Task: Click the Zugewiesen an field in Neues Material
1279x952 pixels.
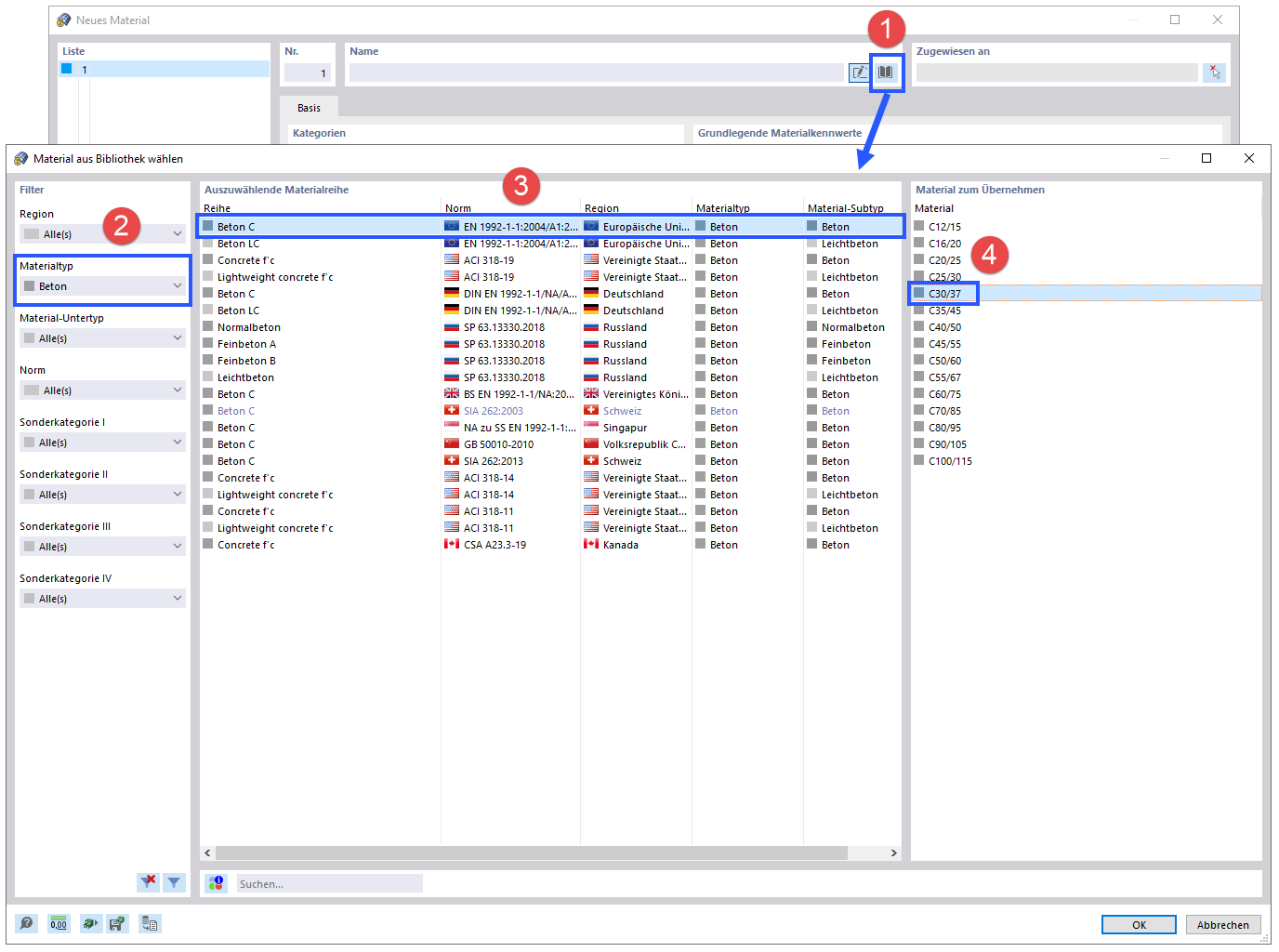Action: pyautogui.click(x=1057, y=73)
